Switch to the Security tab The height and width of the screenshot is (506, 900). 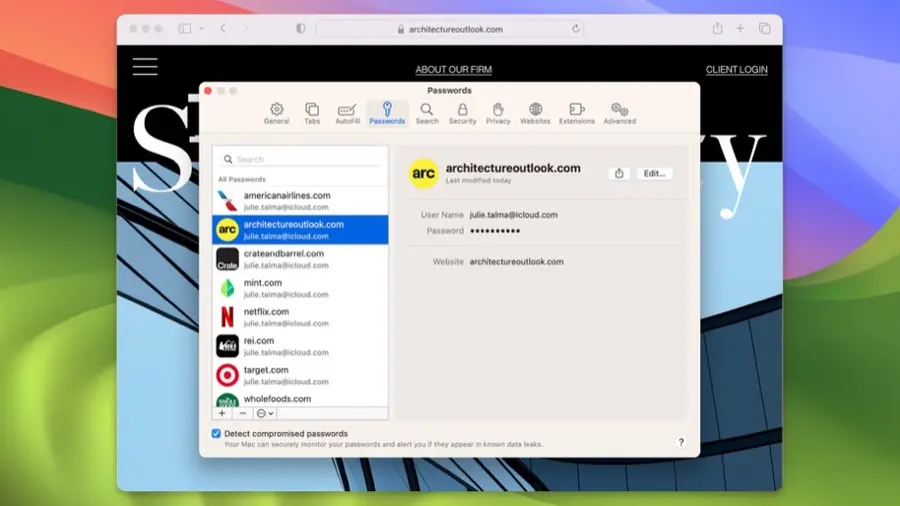pos(462,113)
